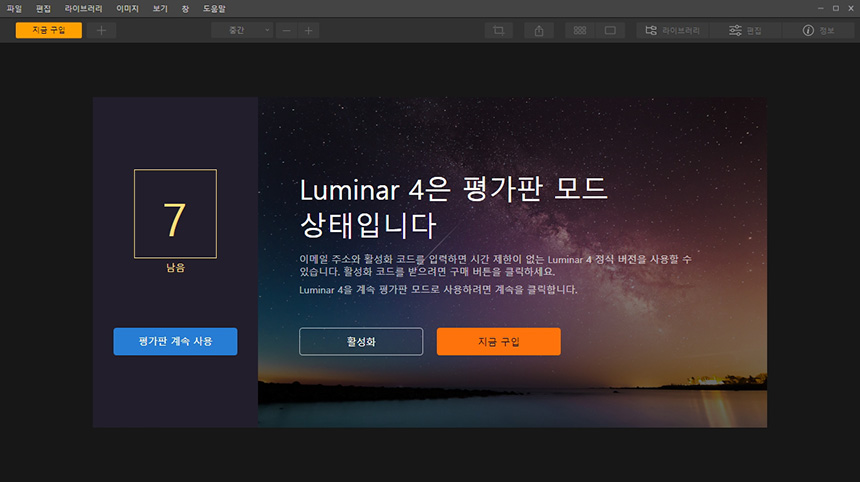This screenshot has height=482, width=860.
Task: Open the 창 menu
Action: coord(185,9)
